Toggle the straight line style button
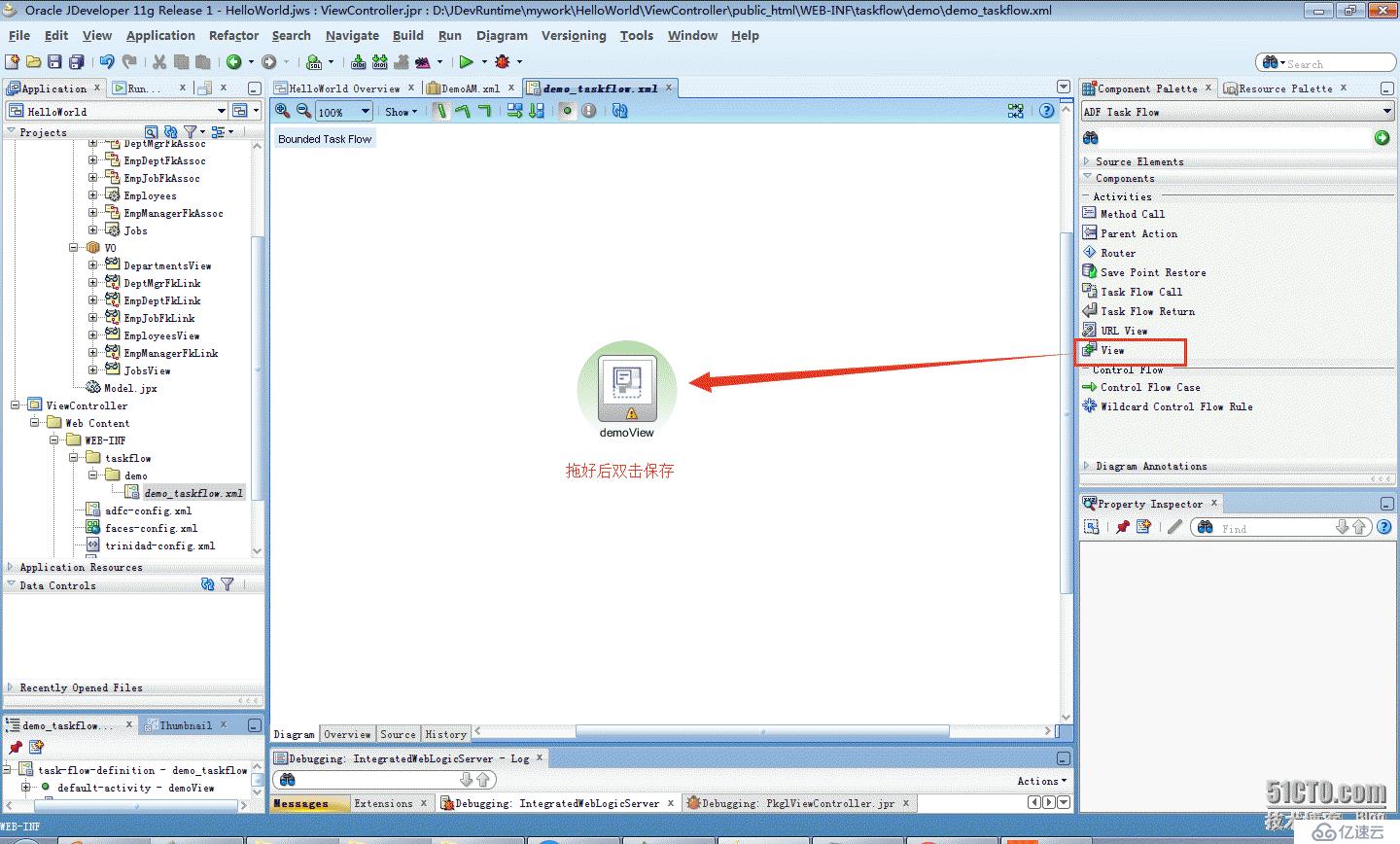The width and height of the screenshot is (1400, 844). 441,111
